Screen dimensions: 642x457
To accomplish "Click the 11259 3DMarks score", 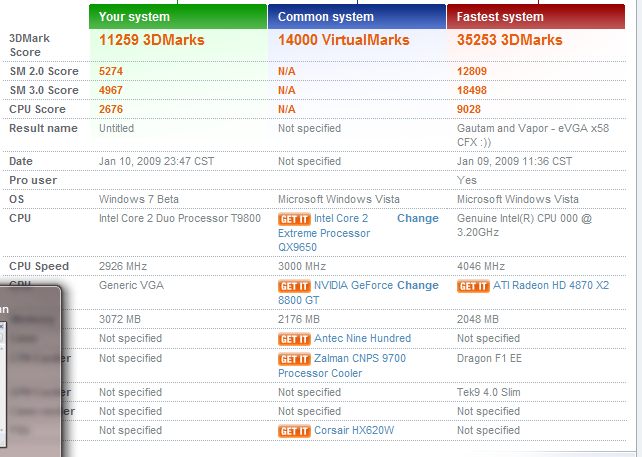I will [x=151, y=40].
